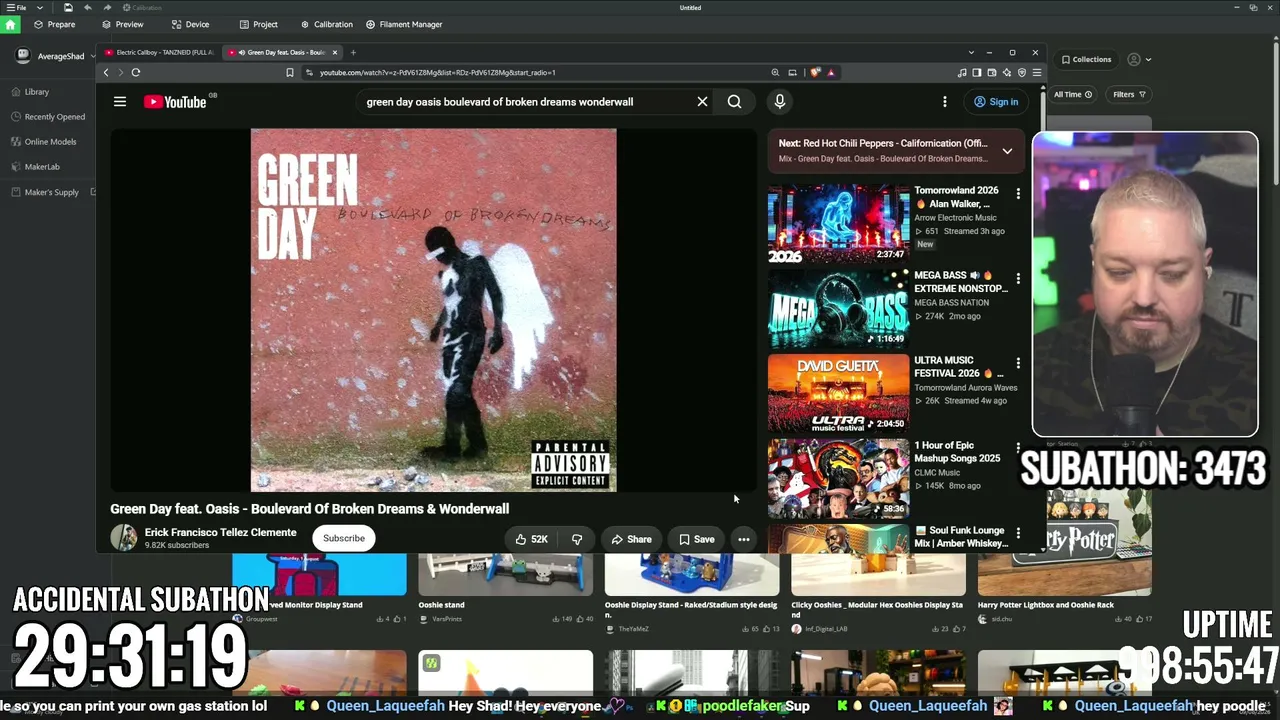1280x720 pixels.
Task: Switch to the Preview tab
Action: click(122, 24)
